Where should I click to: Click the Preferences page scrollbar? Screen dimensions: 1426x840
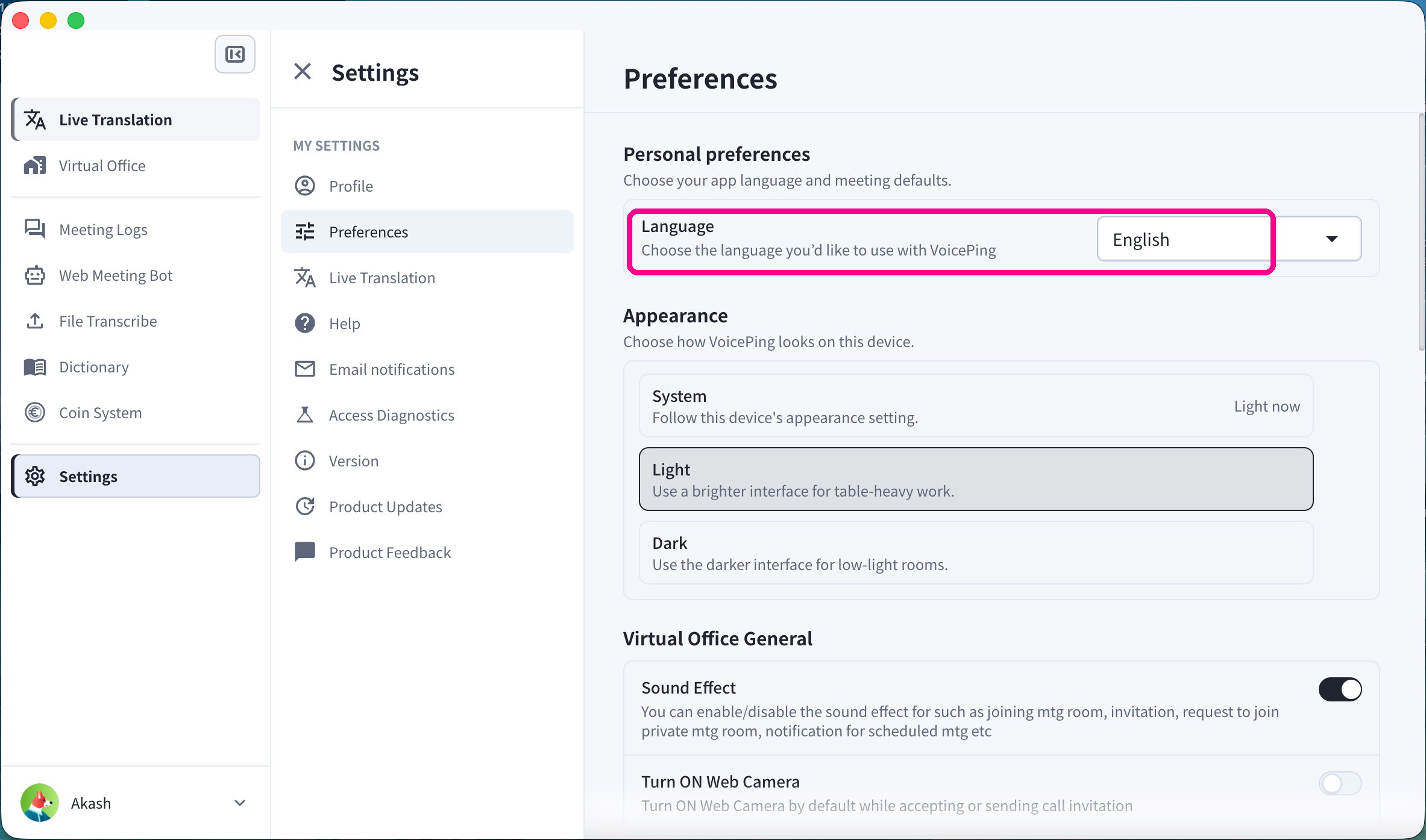click(1421, 232)
